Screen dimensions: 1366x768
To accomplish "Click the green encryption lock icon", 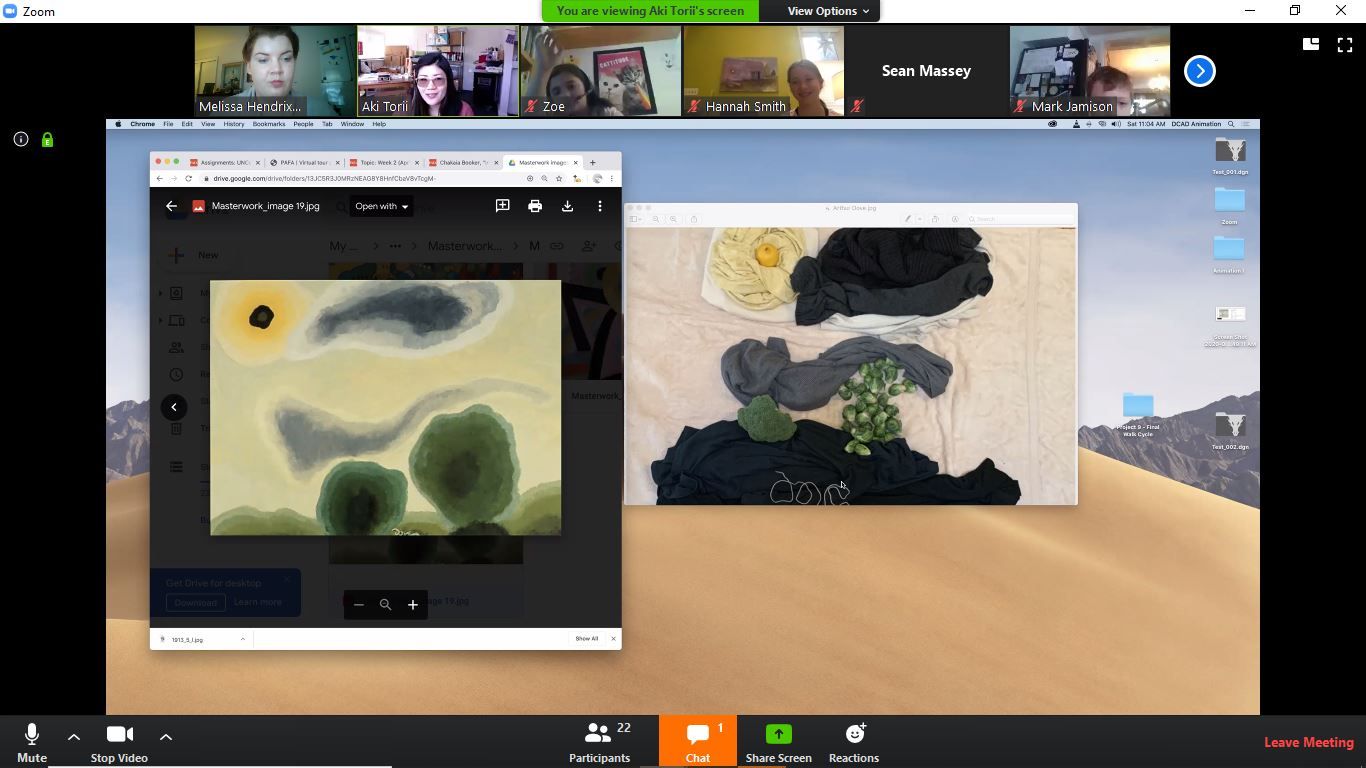I will [x=47, y=140].
